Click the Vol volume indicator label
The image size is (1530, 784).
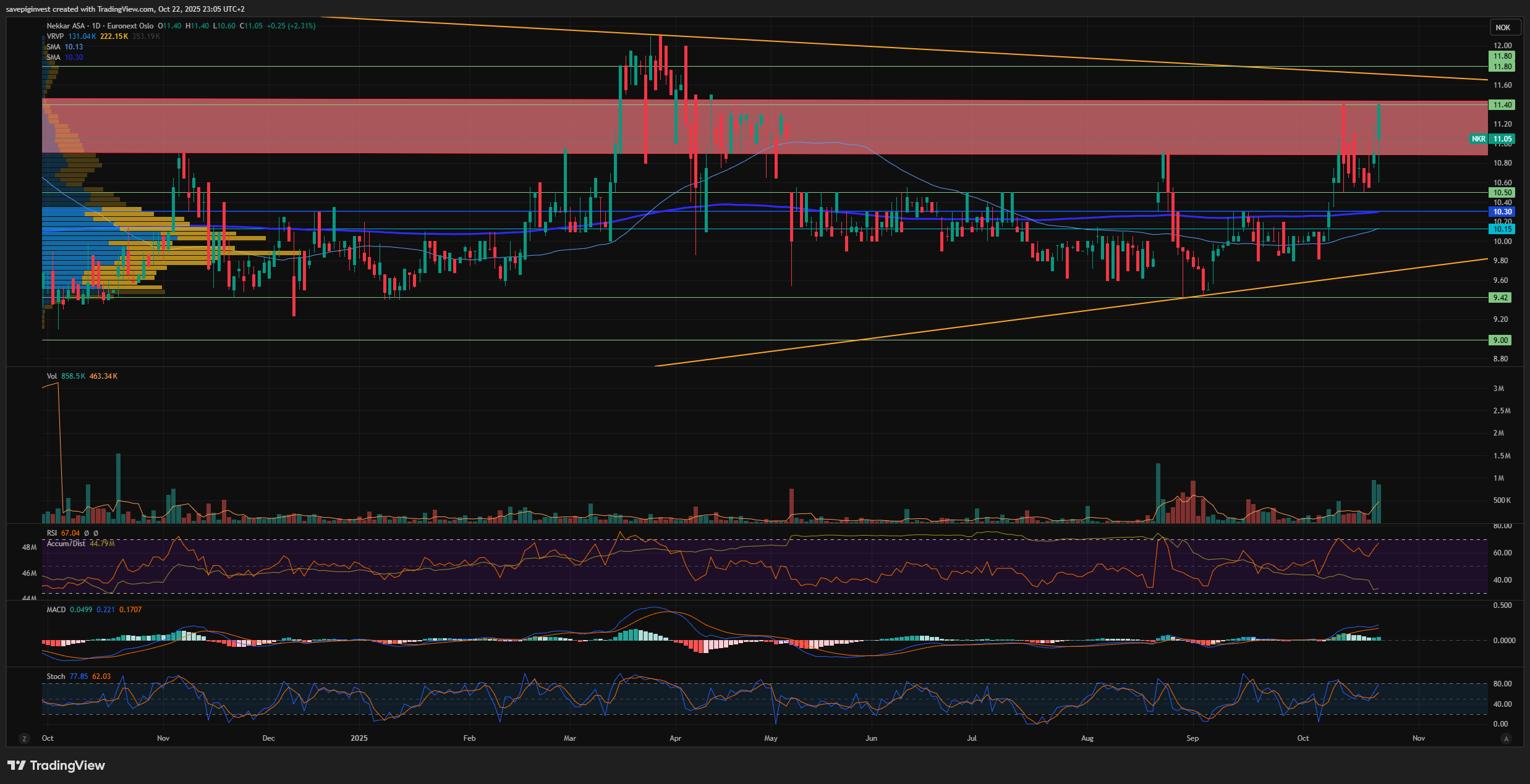click(x=52, y=376)
